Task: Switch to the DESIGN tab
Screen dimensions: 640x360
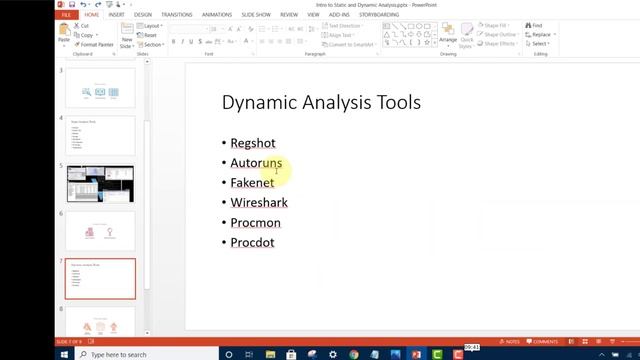Action: 143,15
